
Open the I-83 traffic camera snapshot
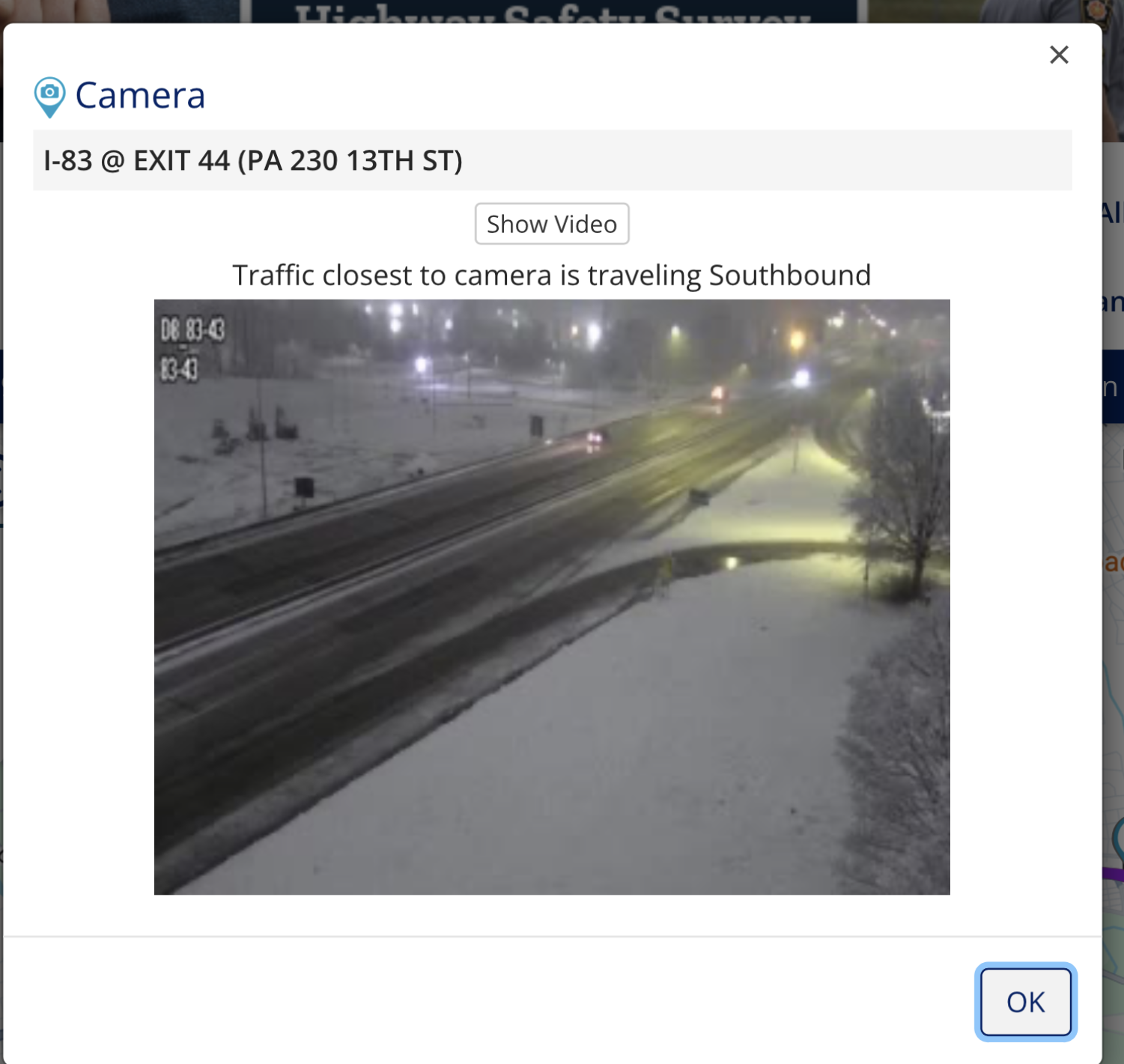tap(552, 597)
